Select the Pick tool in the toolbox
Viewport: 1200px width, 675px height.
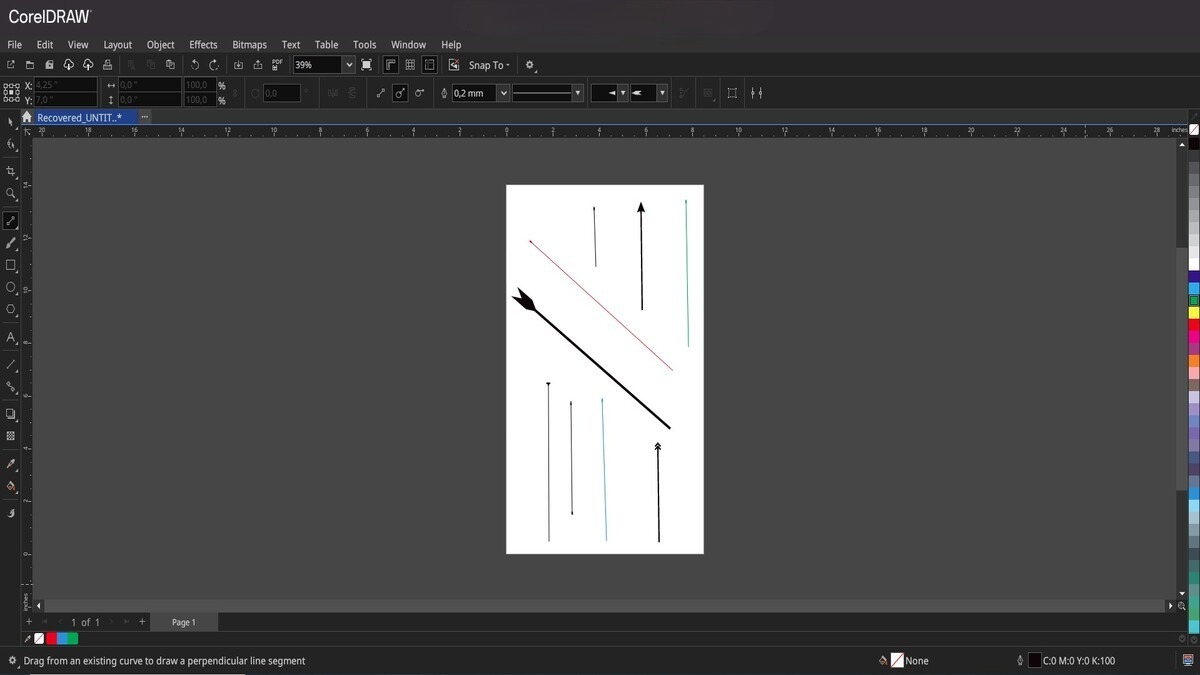[x=11, y=121]
